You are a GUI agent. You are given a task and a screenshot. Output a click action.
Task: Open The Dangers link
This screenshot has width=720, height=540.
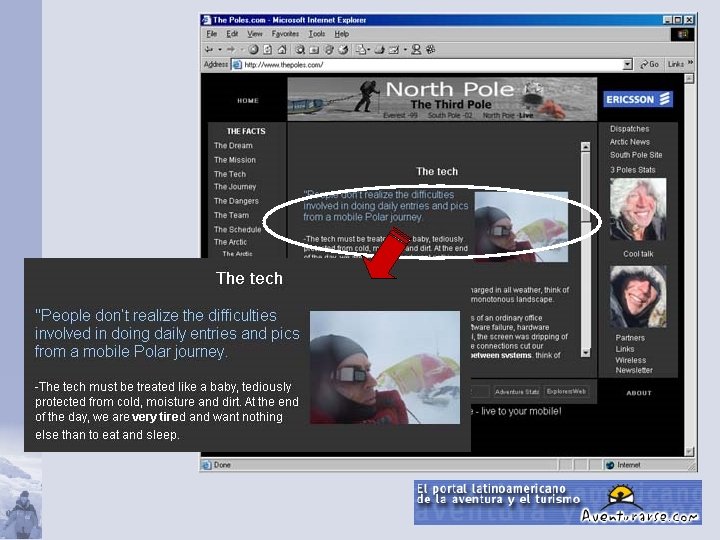236,201
